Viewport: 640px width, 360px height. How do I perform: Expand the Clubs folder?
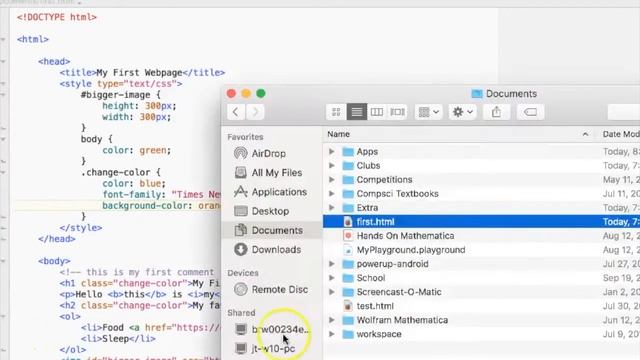coord(331,165)
